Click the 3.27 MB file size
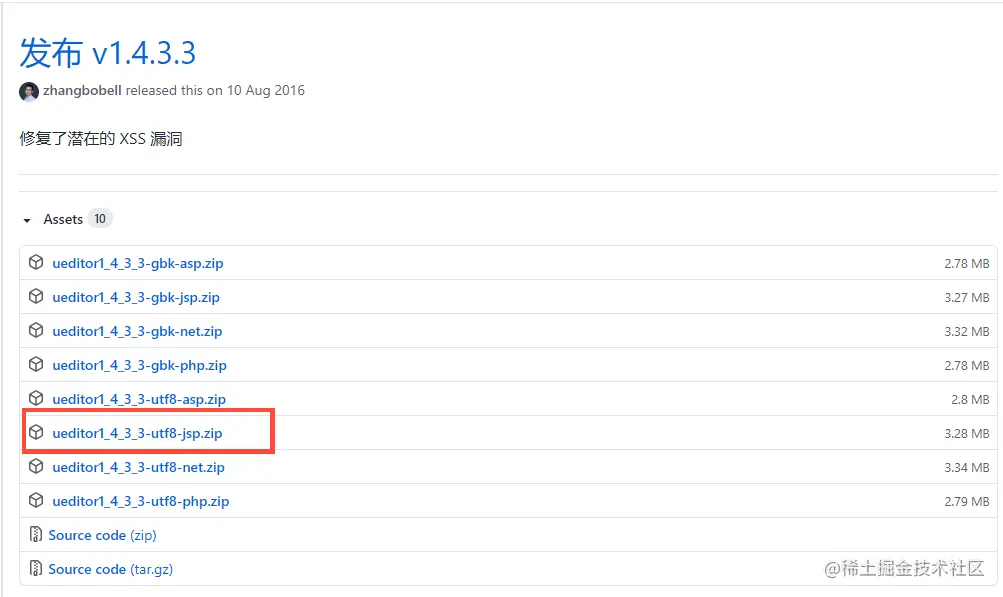Viewport: 1003px width, 597px height. 967,297
